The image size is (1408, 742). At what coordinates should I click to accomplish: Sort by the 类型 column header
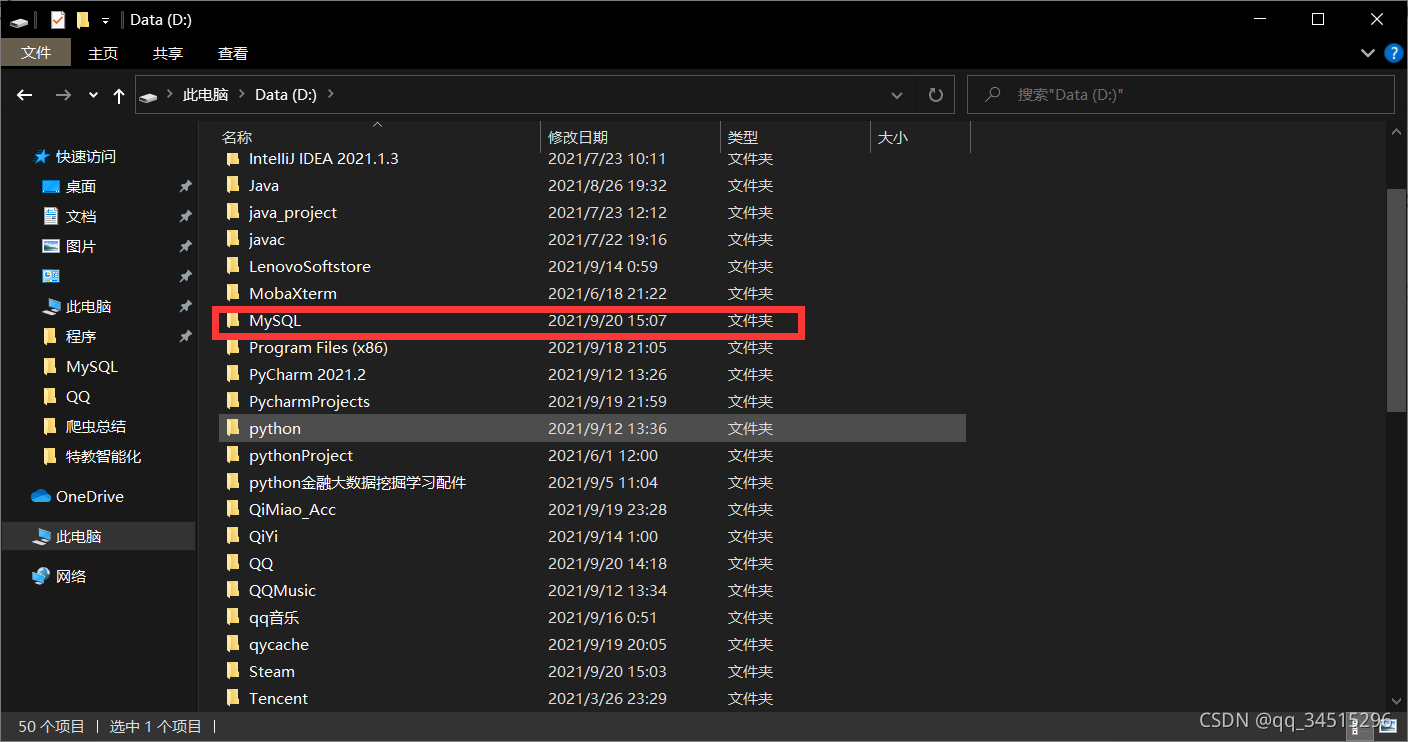(x=795, y=137)
